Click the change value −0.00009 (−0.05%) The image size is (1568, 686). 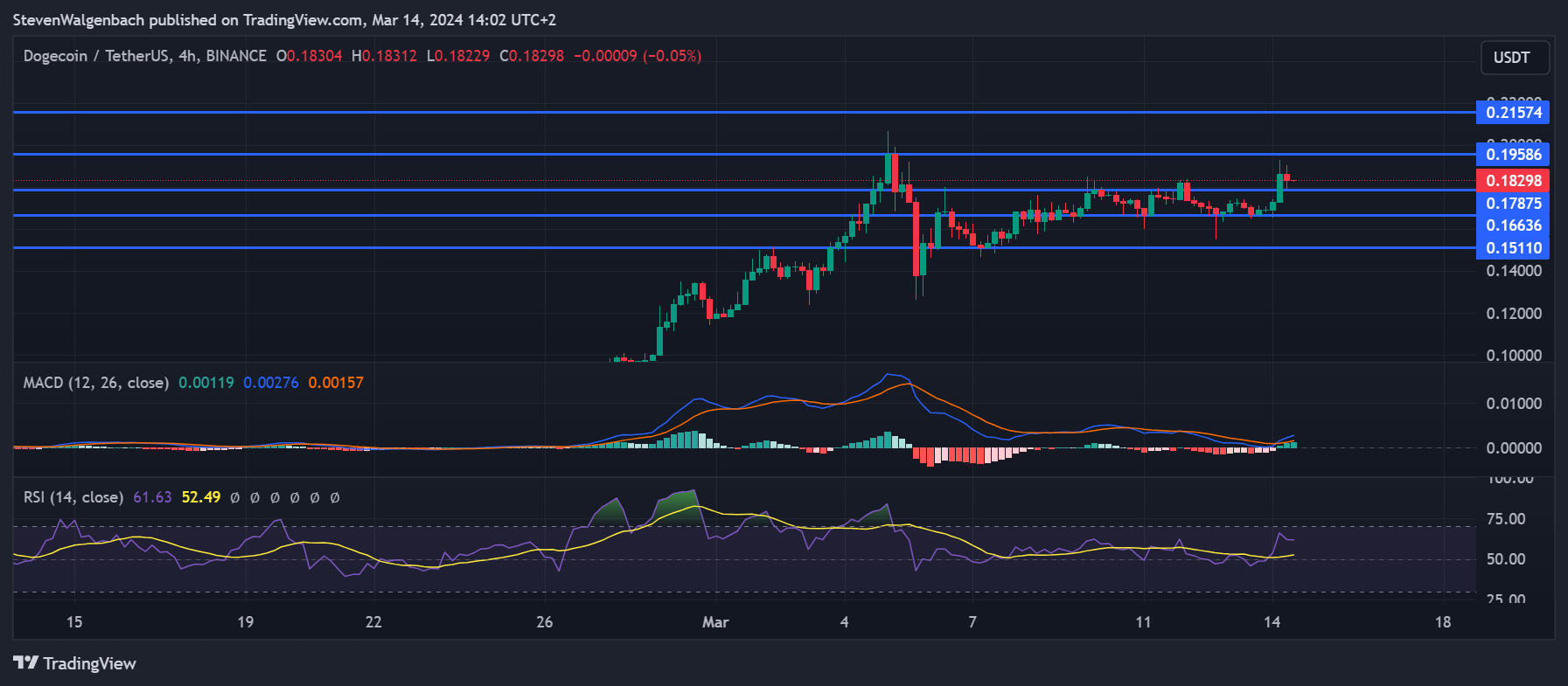638,56
